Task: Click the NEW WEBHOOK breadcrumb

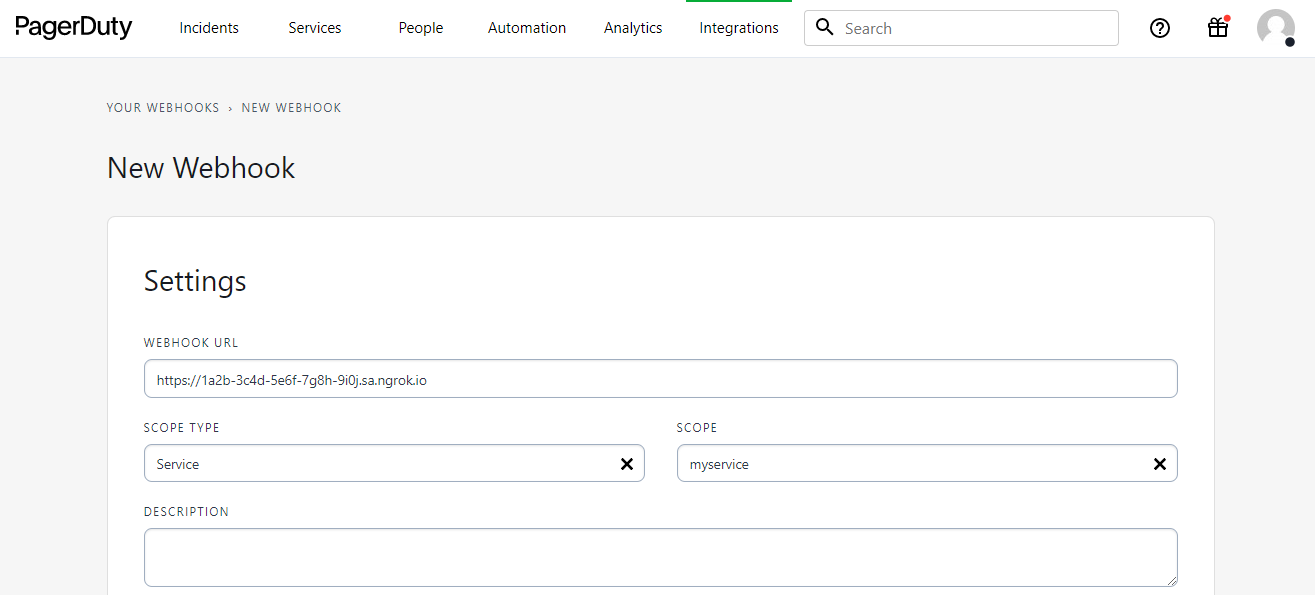Action: [x=291, y=107]
